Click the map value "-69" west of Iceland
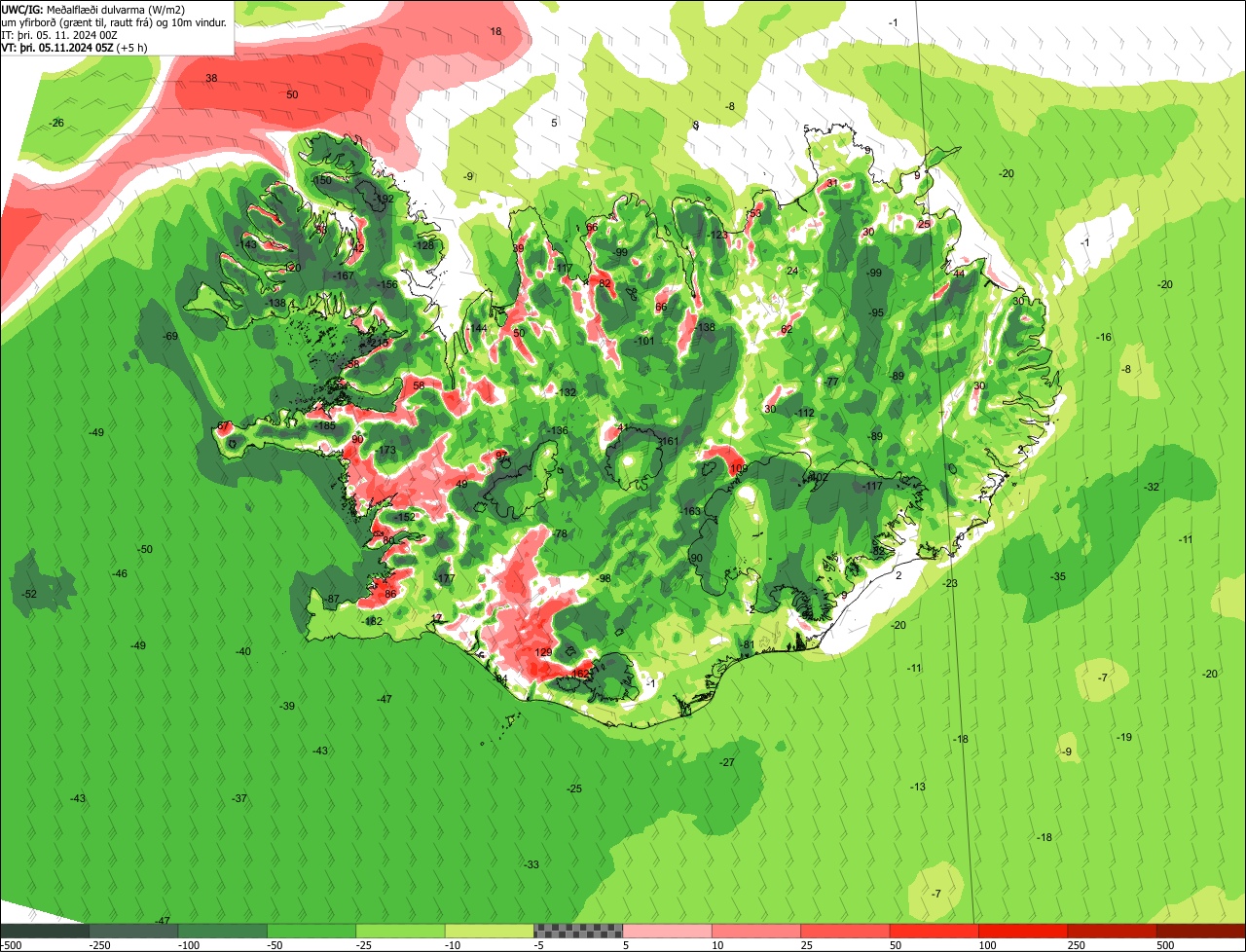Viewport: 1246px width, 952px height. point(170,336)
